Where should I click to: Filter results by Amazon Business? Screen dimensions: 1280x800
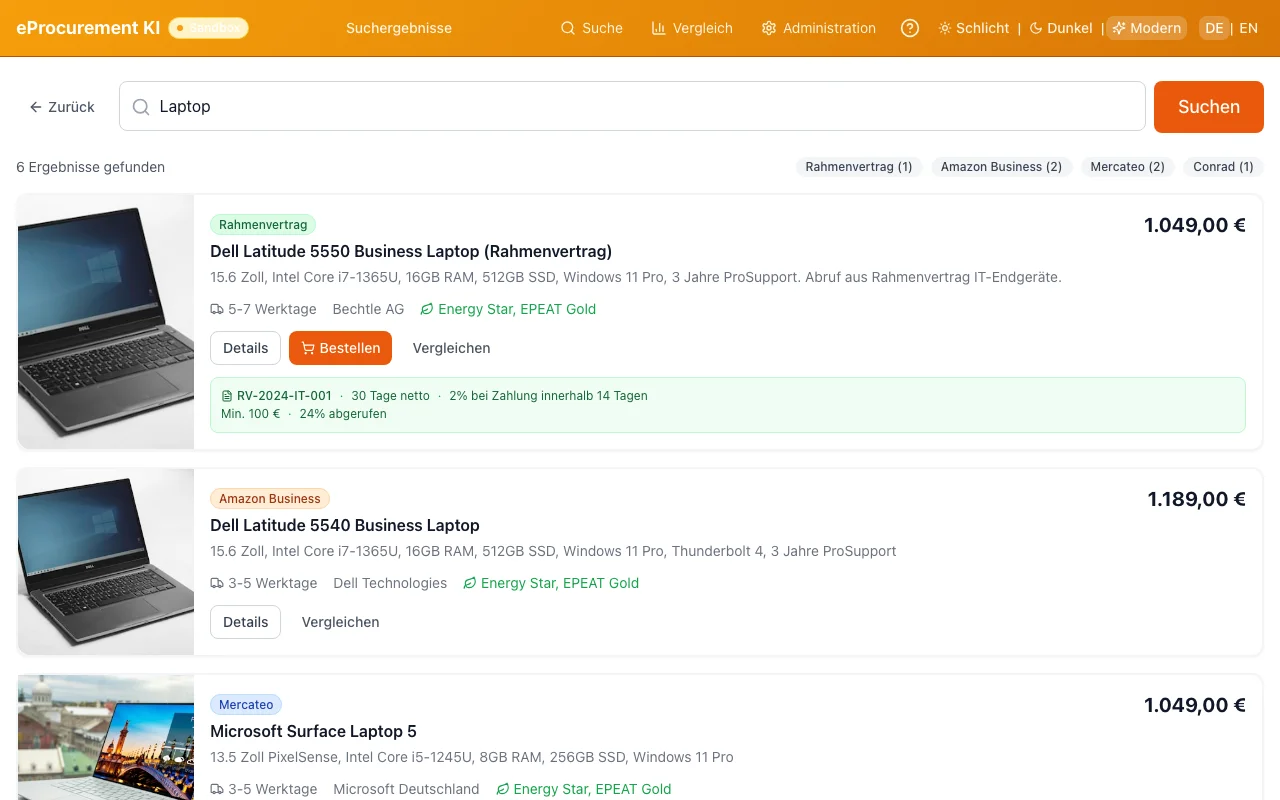click(1001, 167)
